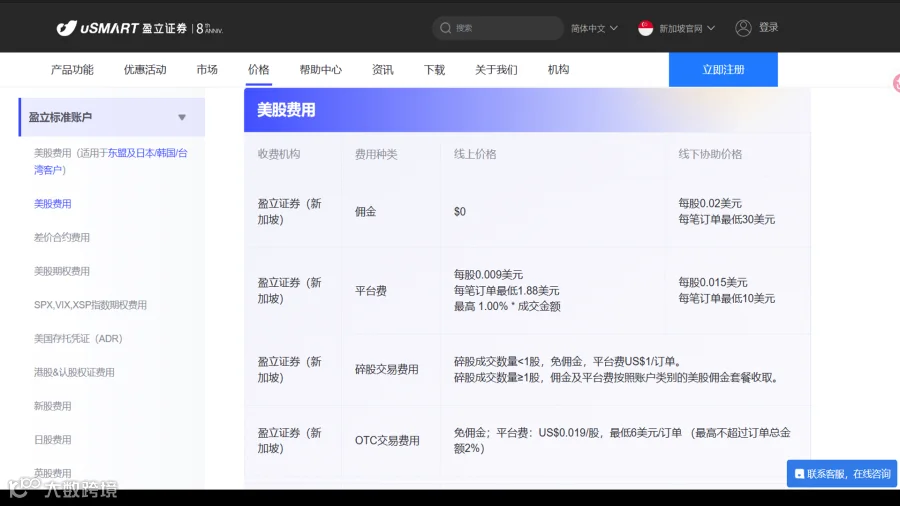Open 日股费用 in the sidebar
Image resolution: width=900 pixels, height=506 pixels.
point(52,440)
